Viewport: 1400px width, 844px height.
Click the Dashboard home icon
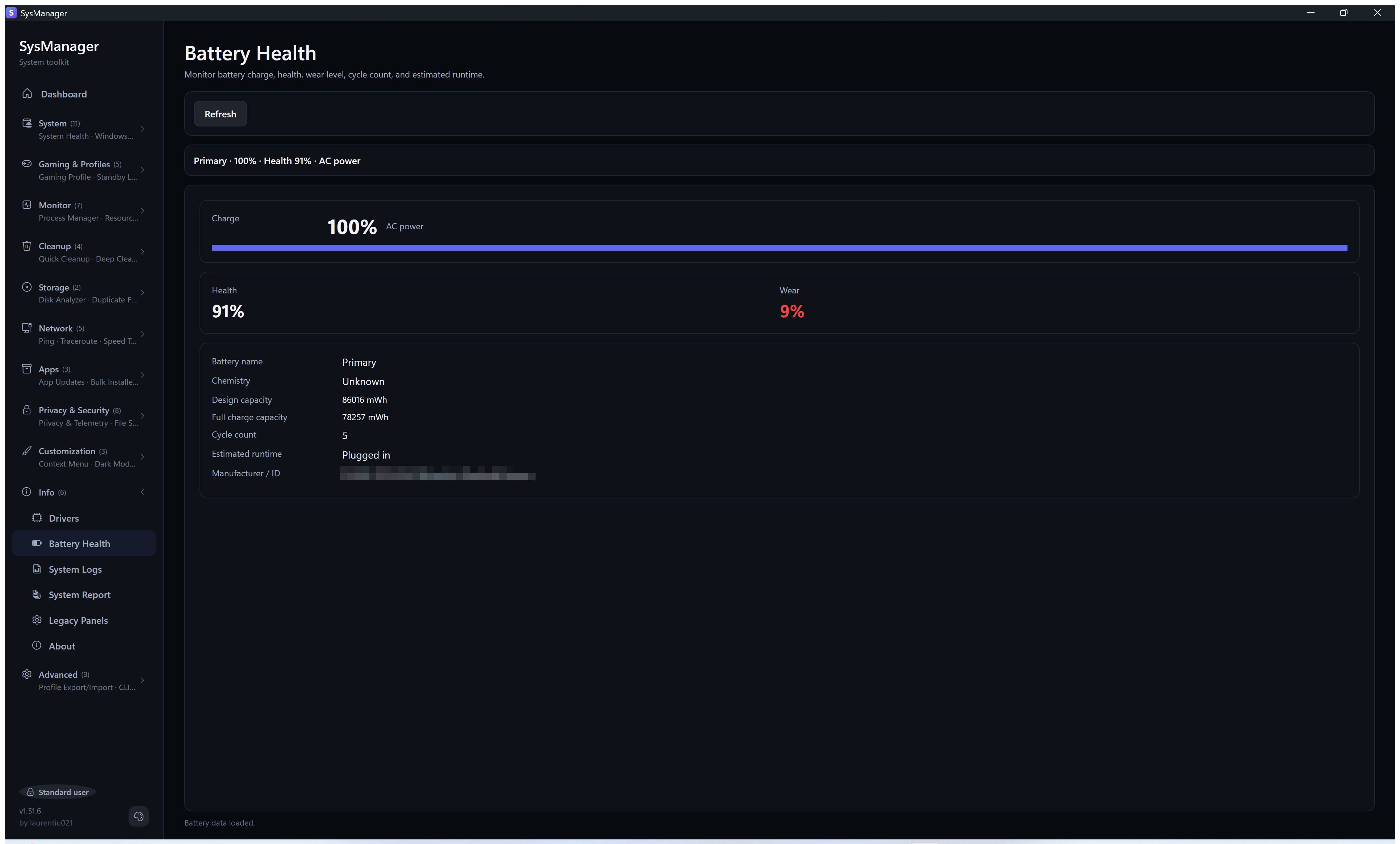click(27, 93)
